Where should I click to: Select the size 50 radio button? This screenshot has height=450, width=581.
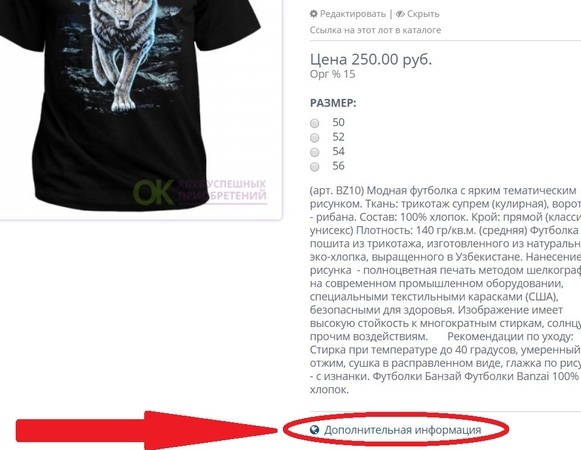315,123
